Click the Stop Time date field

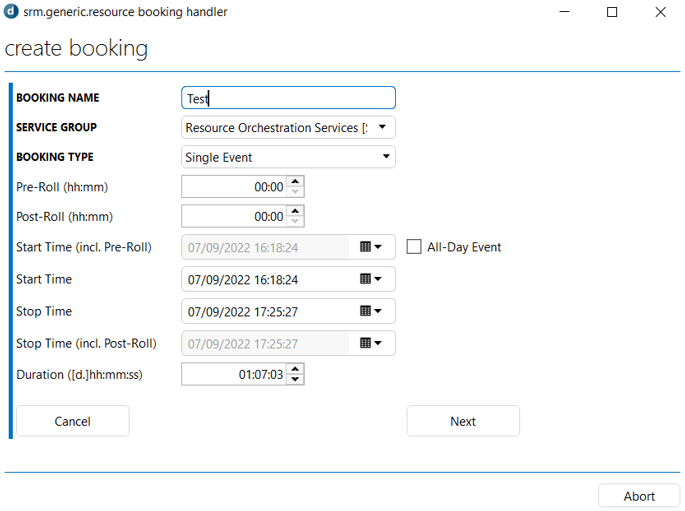pos(266,311)
